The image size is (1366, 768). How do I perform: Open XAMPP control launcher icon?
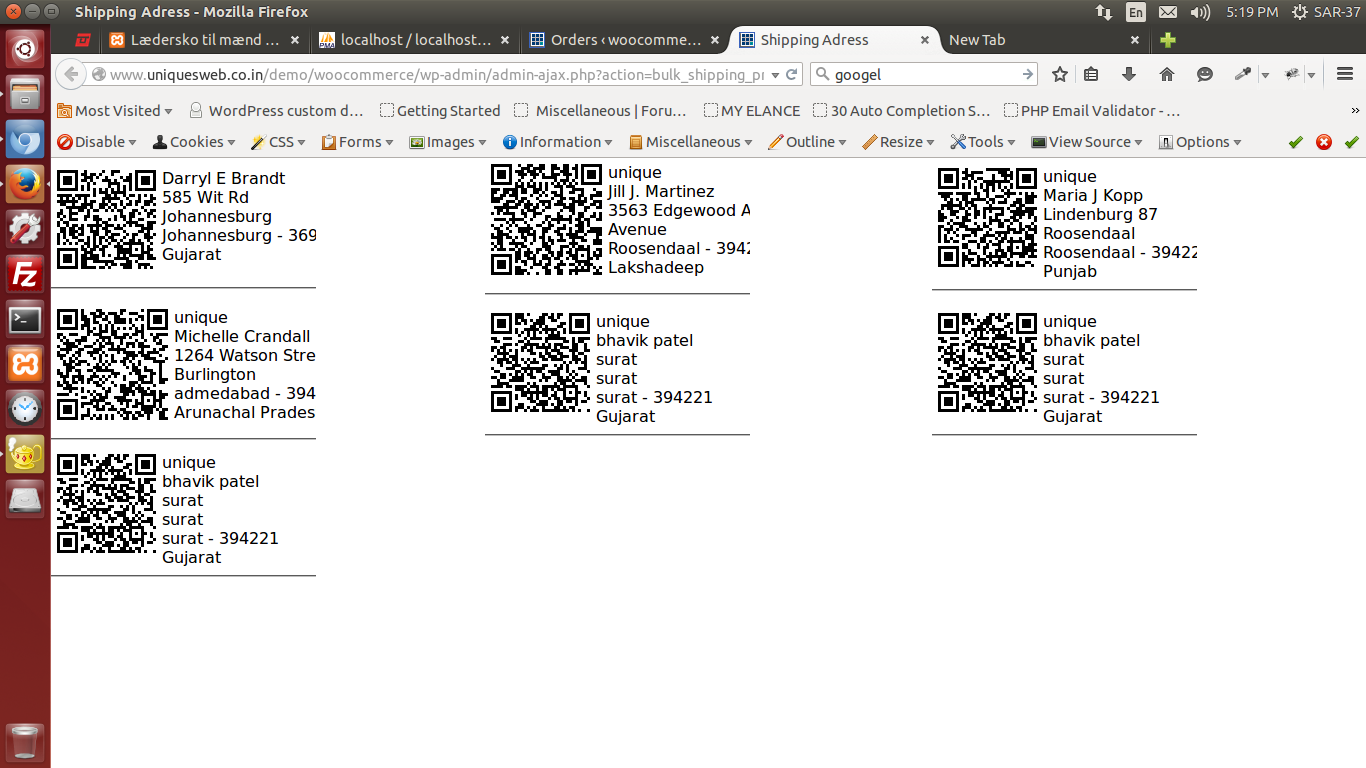pyautogui.click(x=25, y=364)
